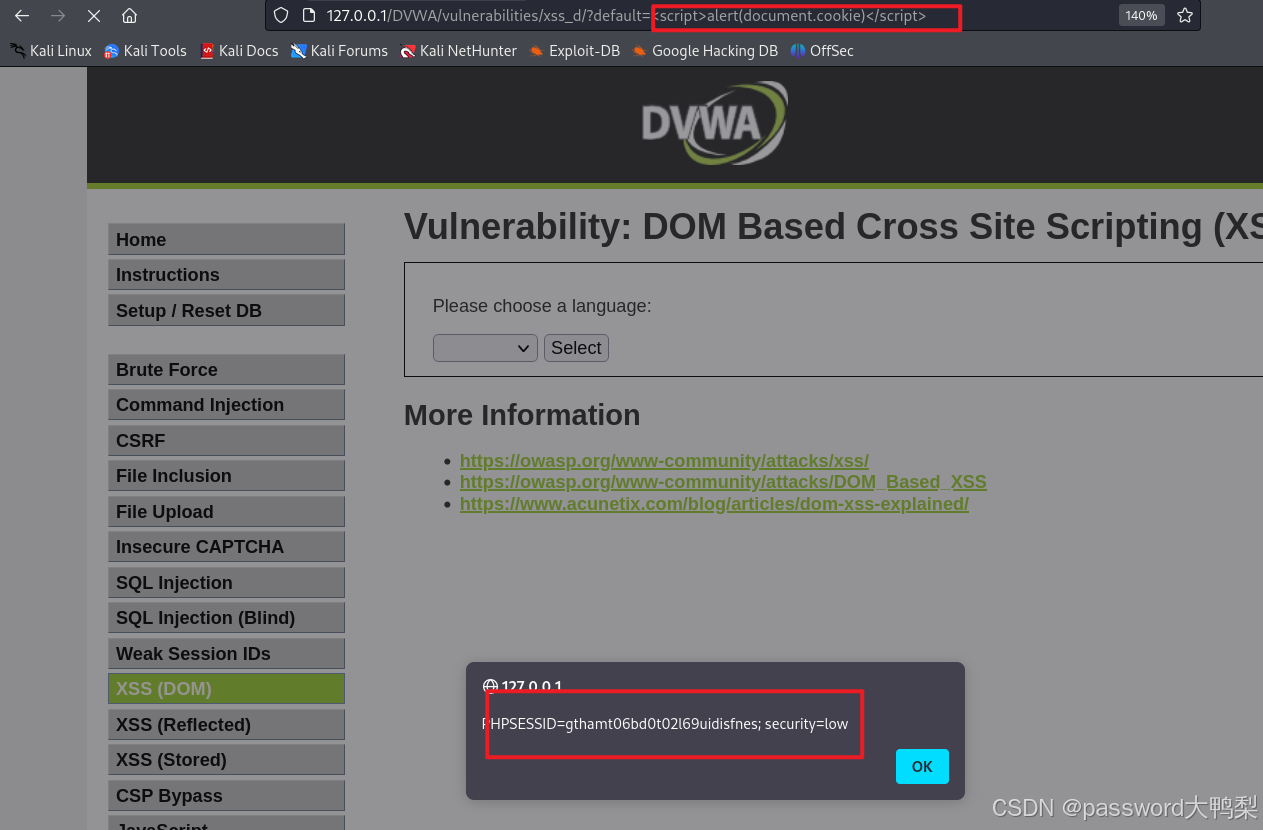Go to the Home menu item

226,240
